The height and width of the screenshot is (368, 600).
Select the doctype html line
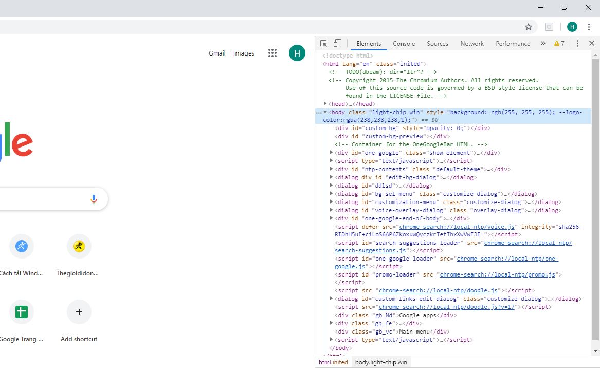tap(347, 56)
